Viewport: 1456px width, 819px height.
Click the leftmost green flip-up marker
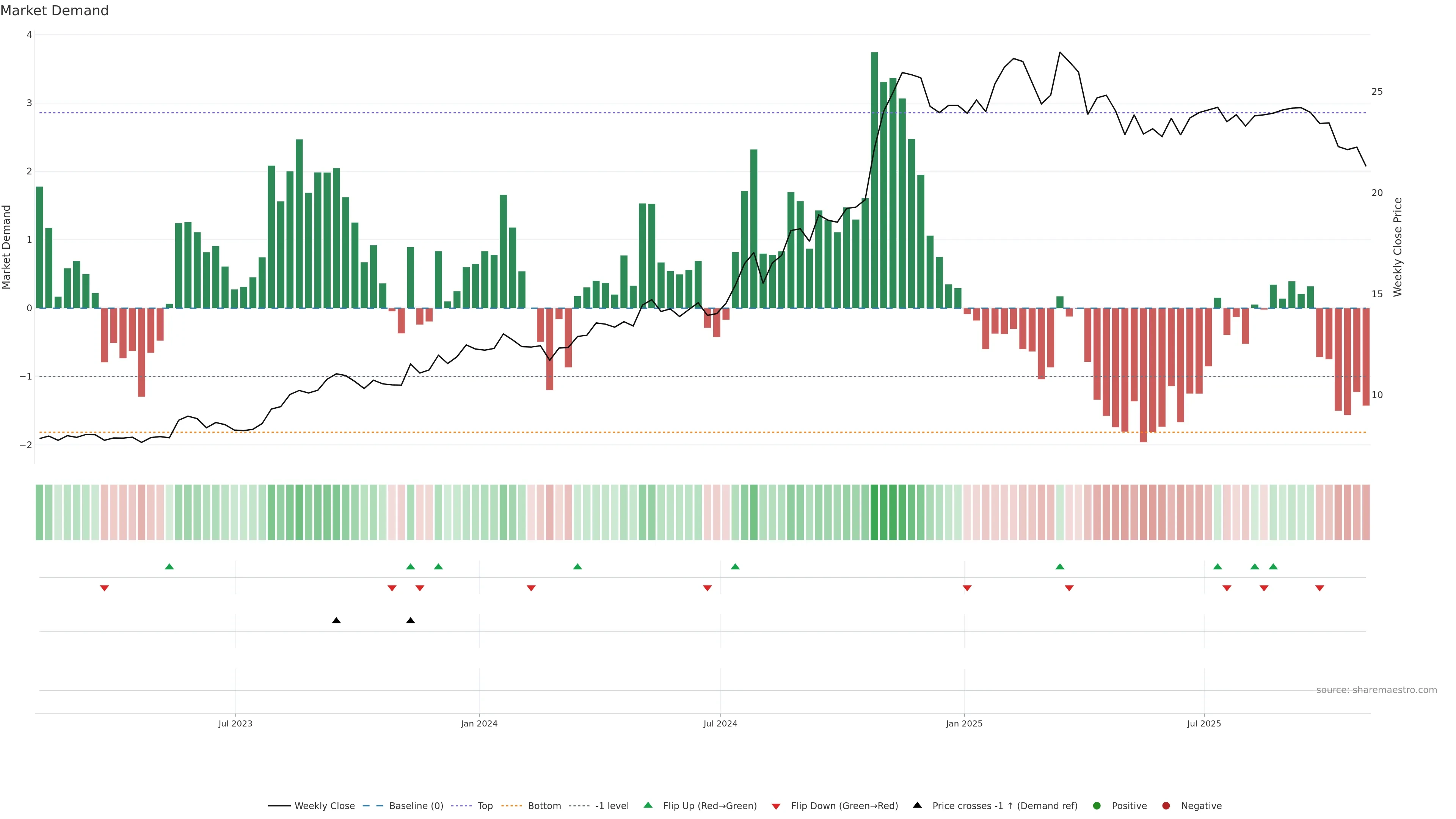click(x=169, y=566)
